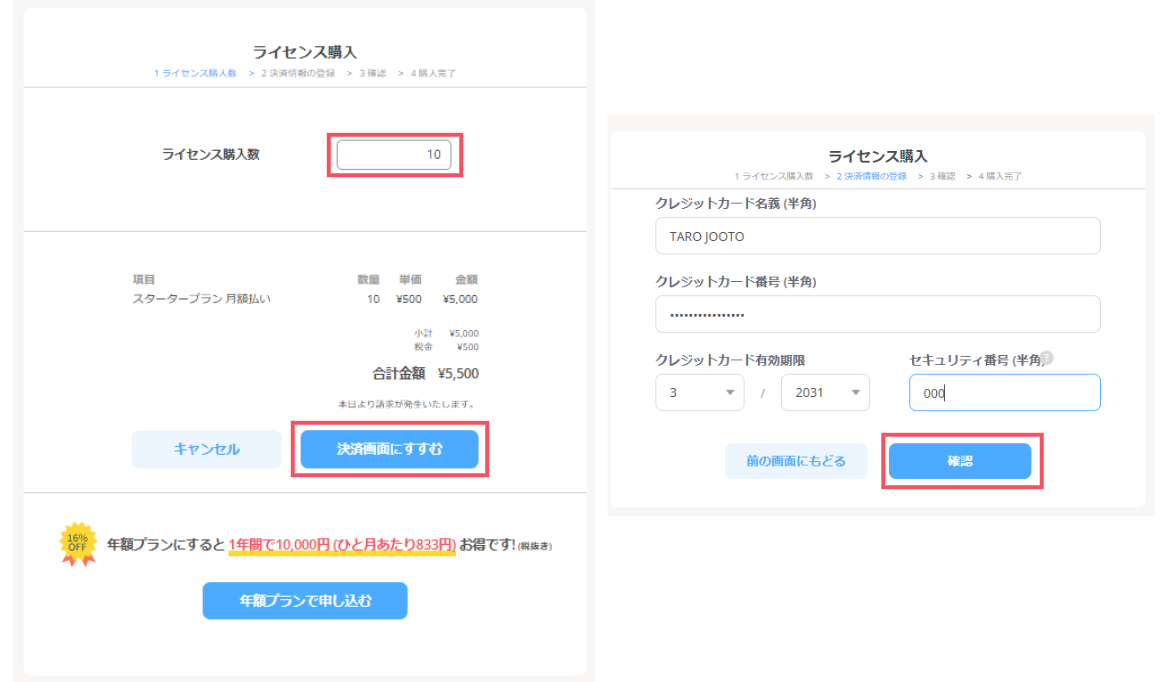
Task: Select step 3 確認 in left panel breadcrumb
Action: click(373, 73)
